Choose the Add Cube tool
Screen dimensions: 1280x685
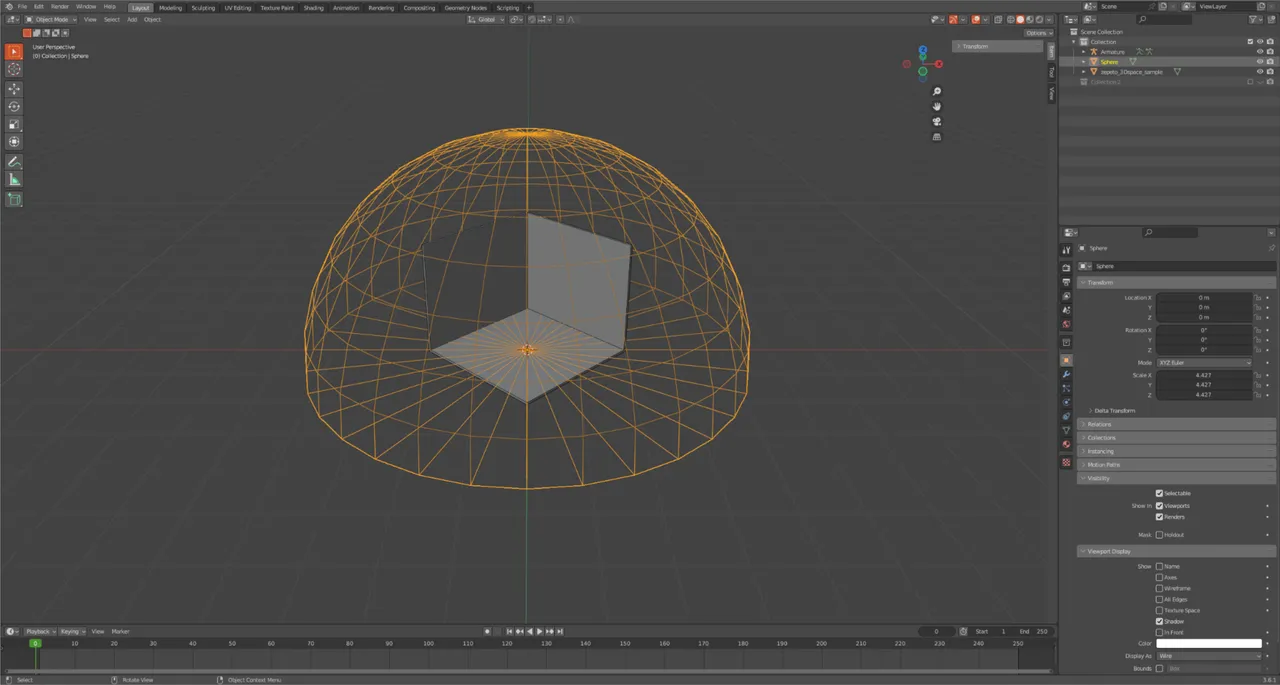[14, 200]
